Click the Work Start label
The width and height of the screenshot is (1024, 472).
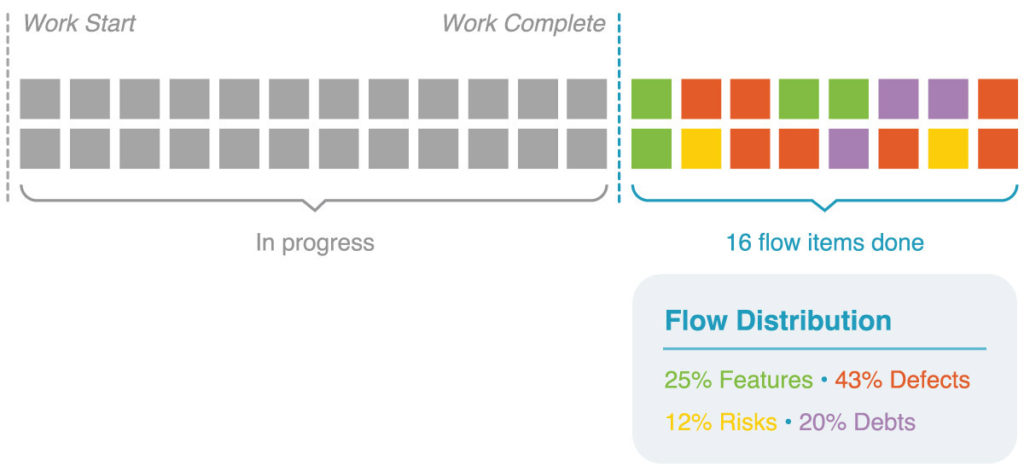79,24
